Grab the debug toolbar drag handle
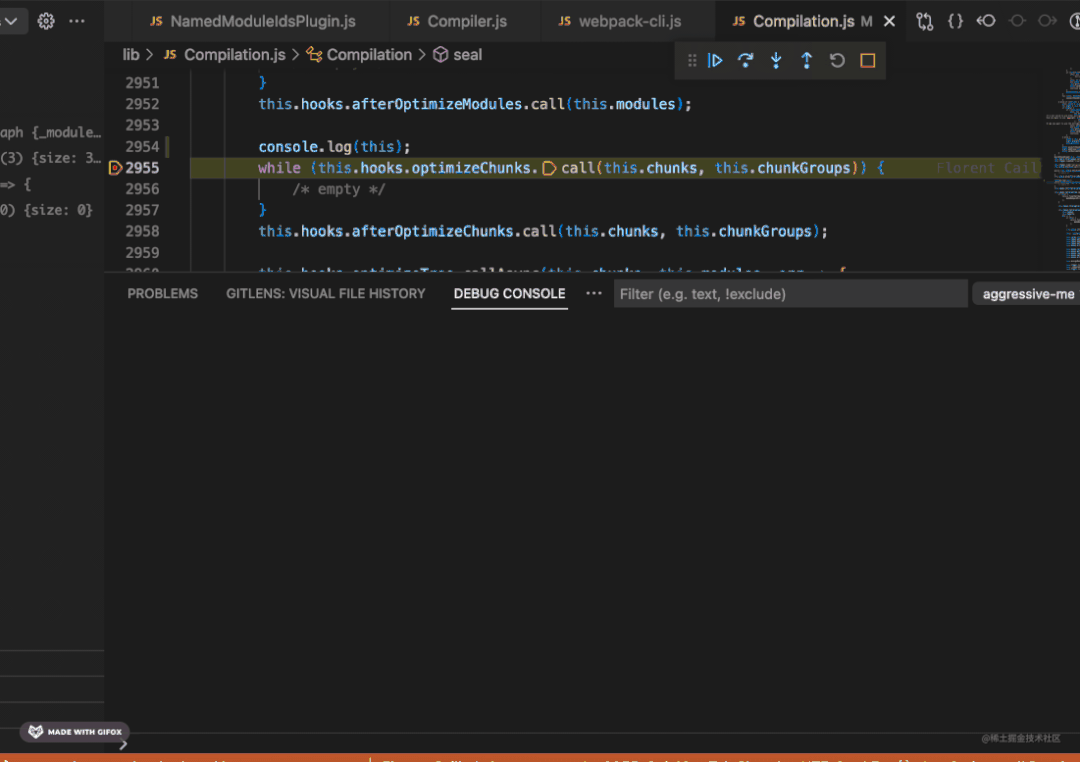 pos(692,61)
